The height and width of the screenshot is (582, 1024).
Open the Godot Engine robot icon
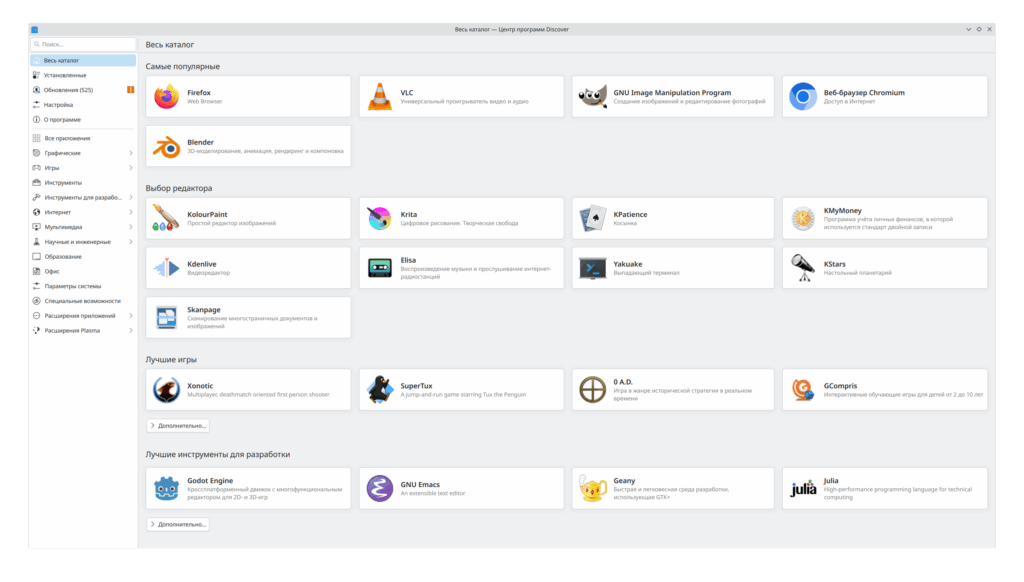pos(167,489)
